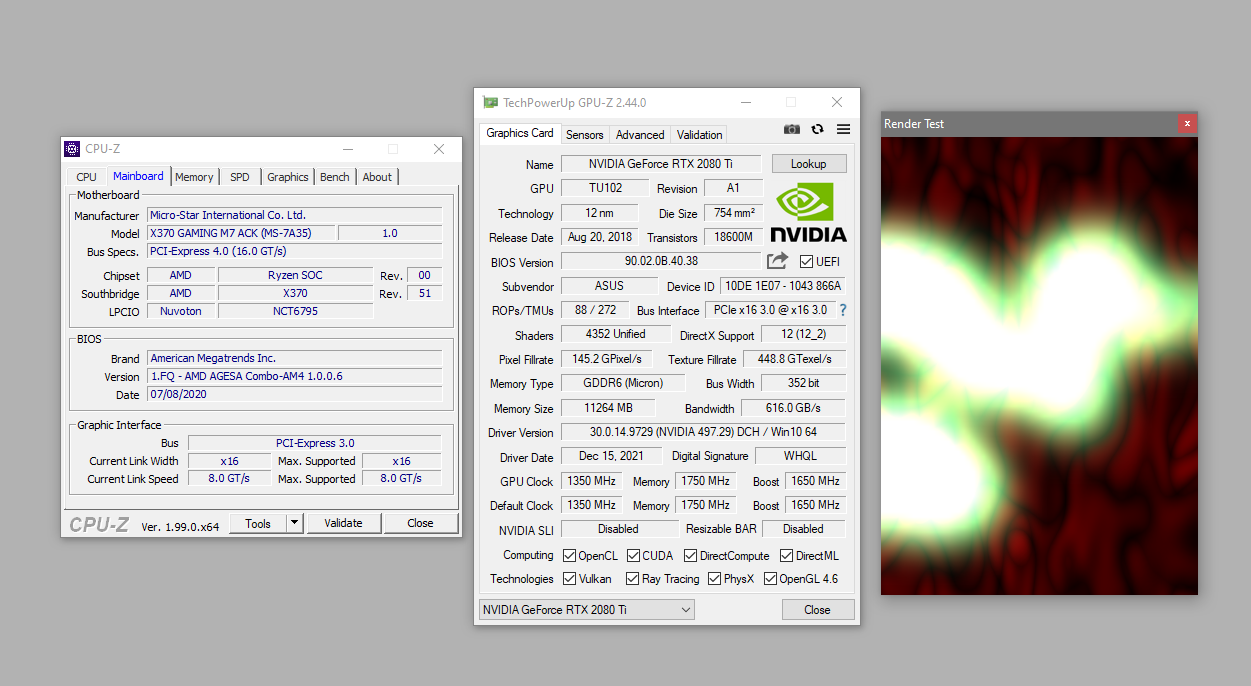Viewport: 1251px width, 686px height.
Task: Click the BIOS Date value 07/08/2020
Action: point(295,394)
